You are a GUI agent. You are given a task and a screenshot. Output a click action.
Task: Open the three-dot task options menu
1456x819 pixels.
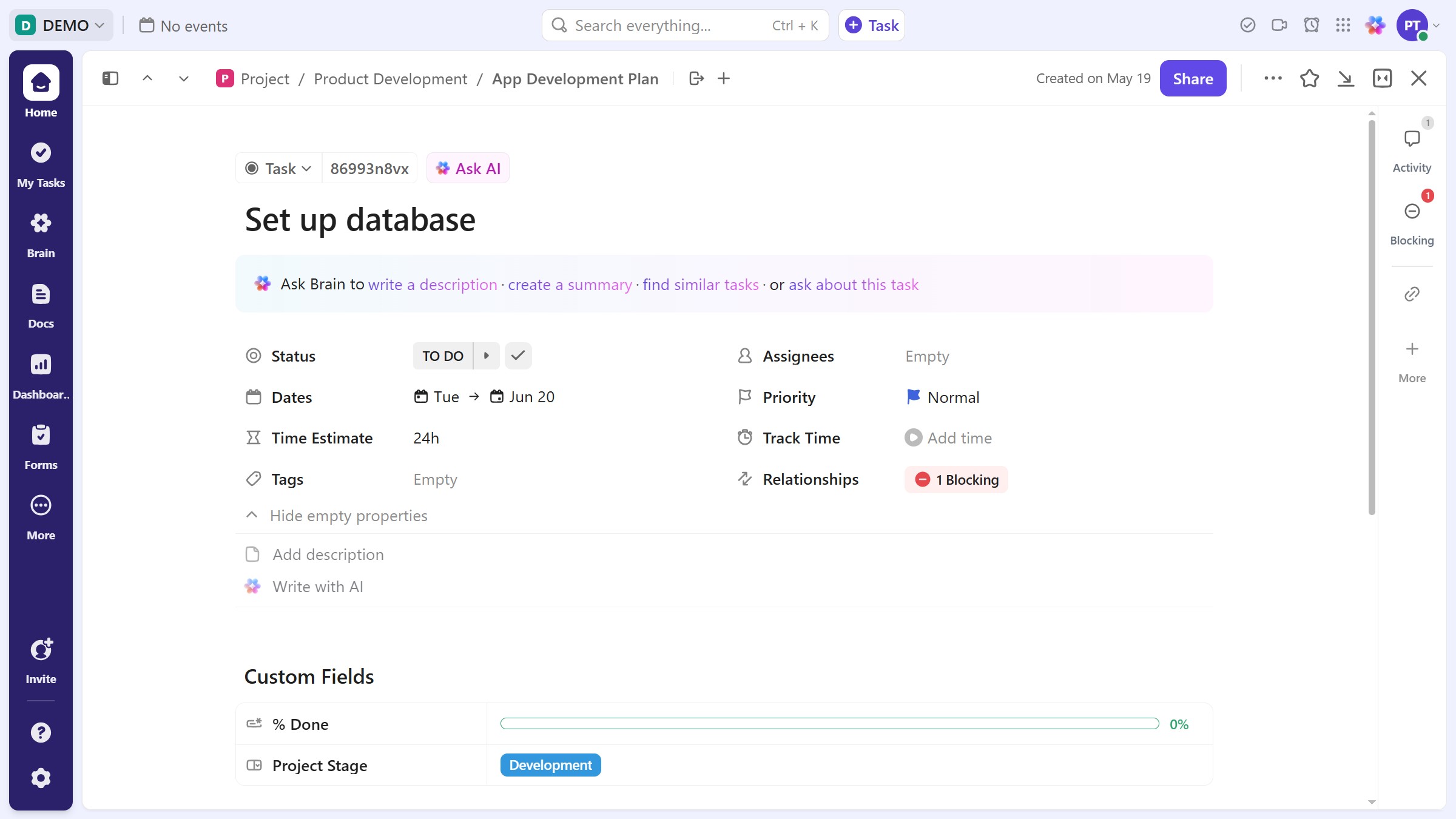pyautogui.click(x=1273, y=79)
